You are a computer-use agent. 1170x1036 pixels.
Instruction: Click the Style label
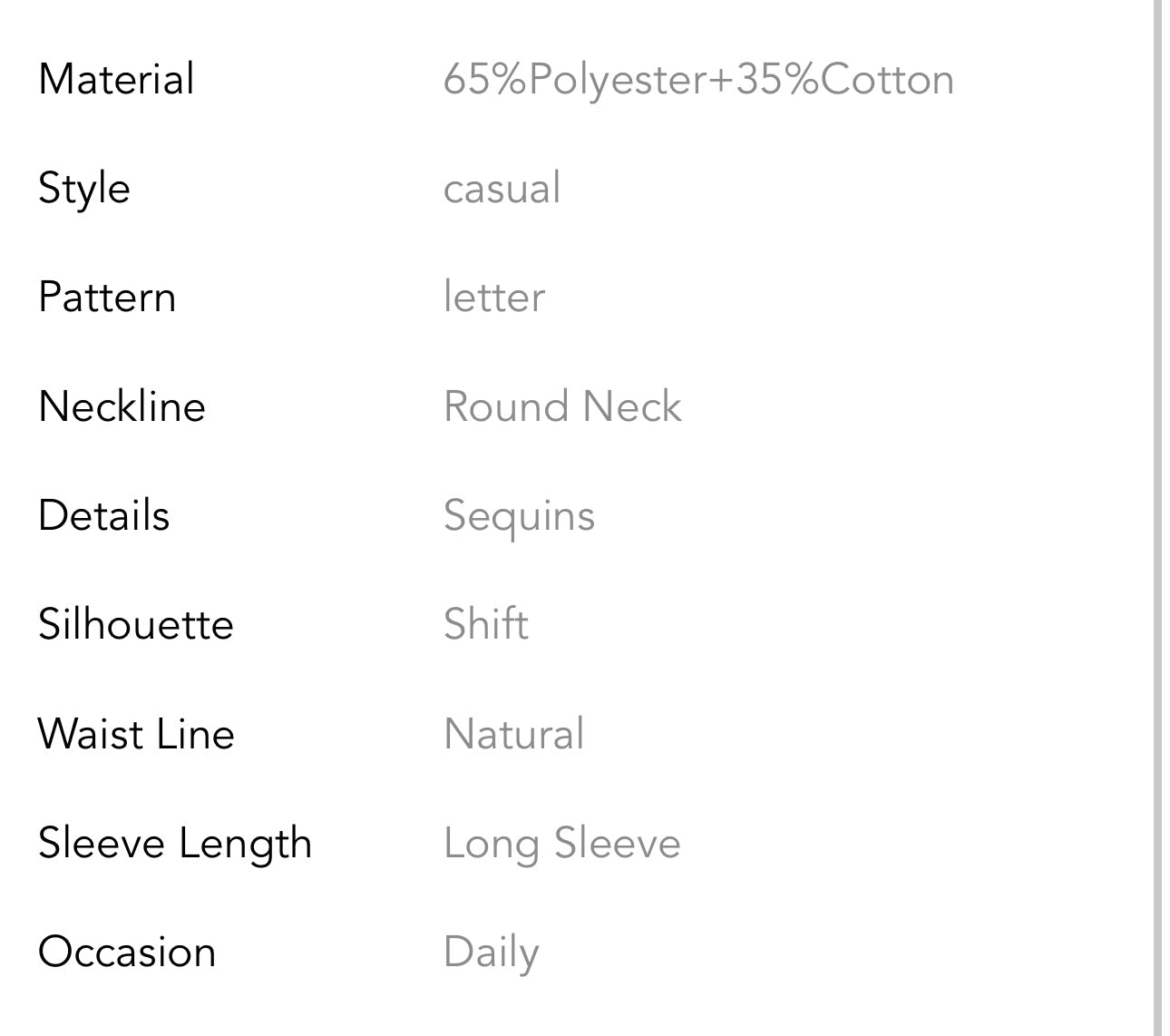pyautogui.click(x=84, y=189)
